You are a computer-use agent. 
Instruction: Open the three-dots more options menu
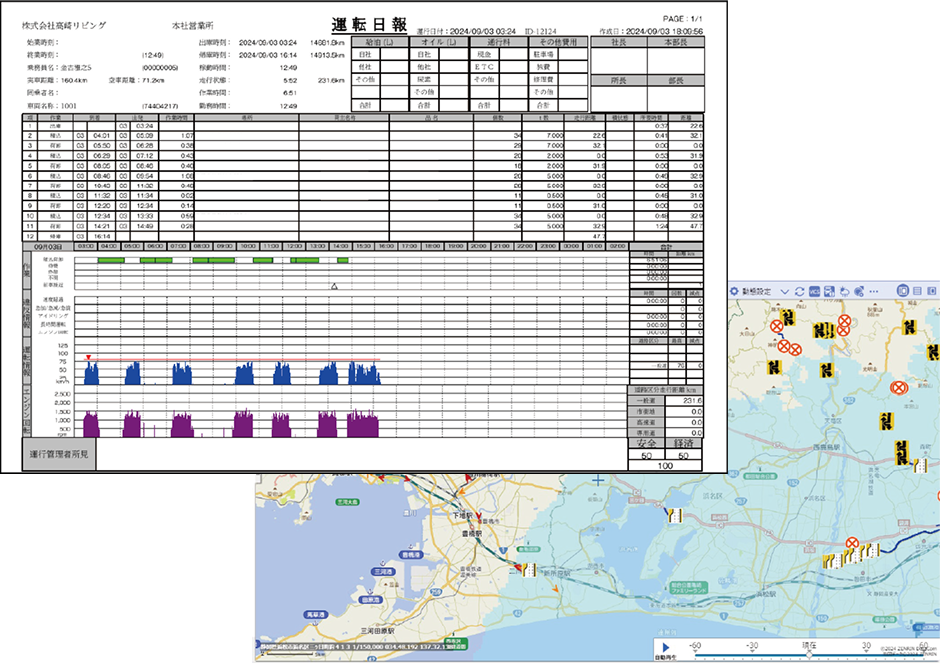pyautogui.click(x=876, y=290)
